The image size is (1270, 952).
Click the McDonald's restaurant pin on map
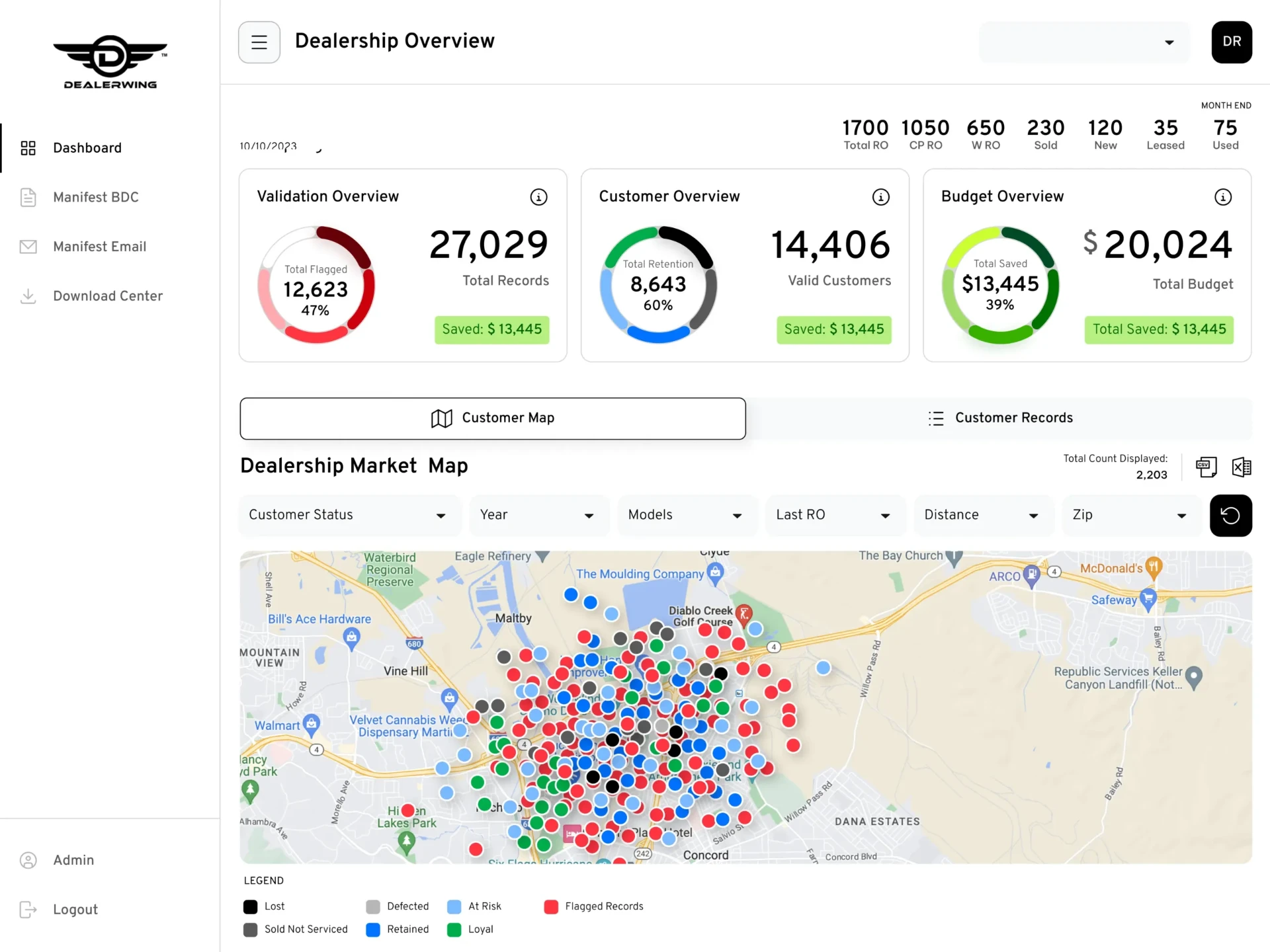click(1154, 569)
